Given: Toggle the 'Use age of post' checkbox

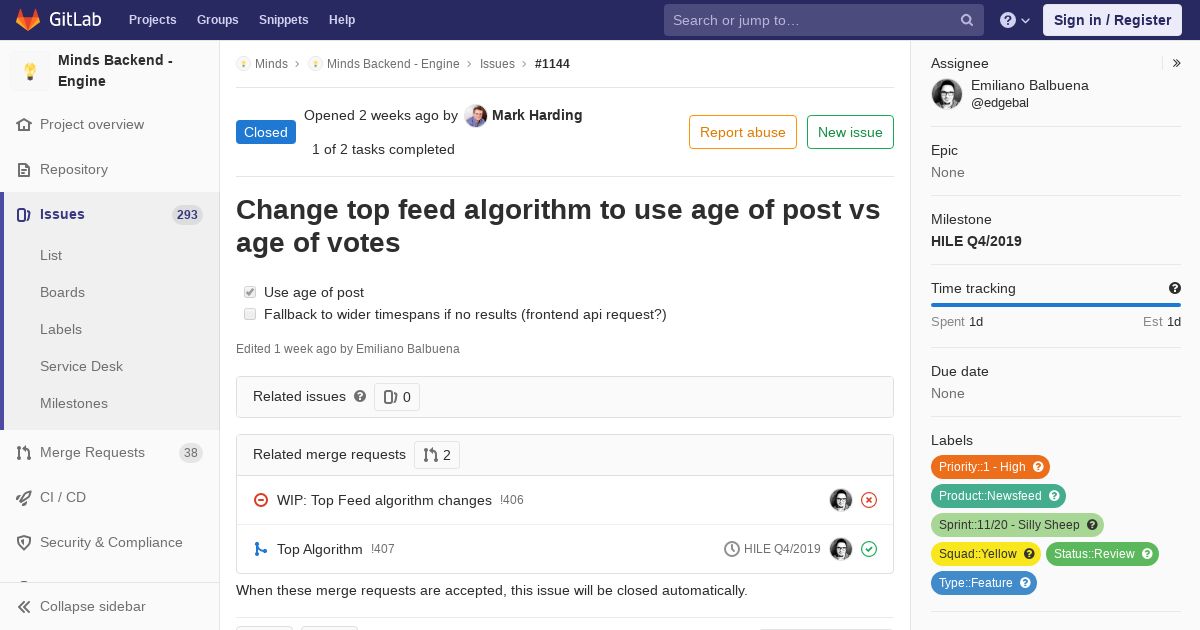Looking at the screenshot, I should tap(250, 292).
